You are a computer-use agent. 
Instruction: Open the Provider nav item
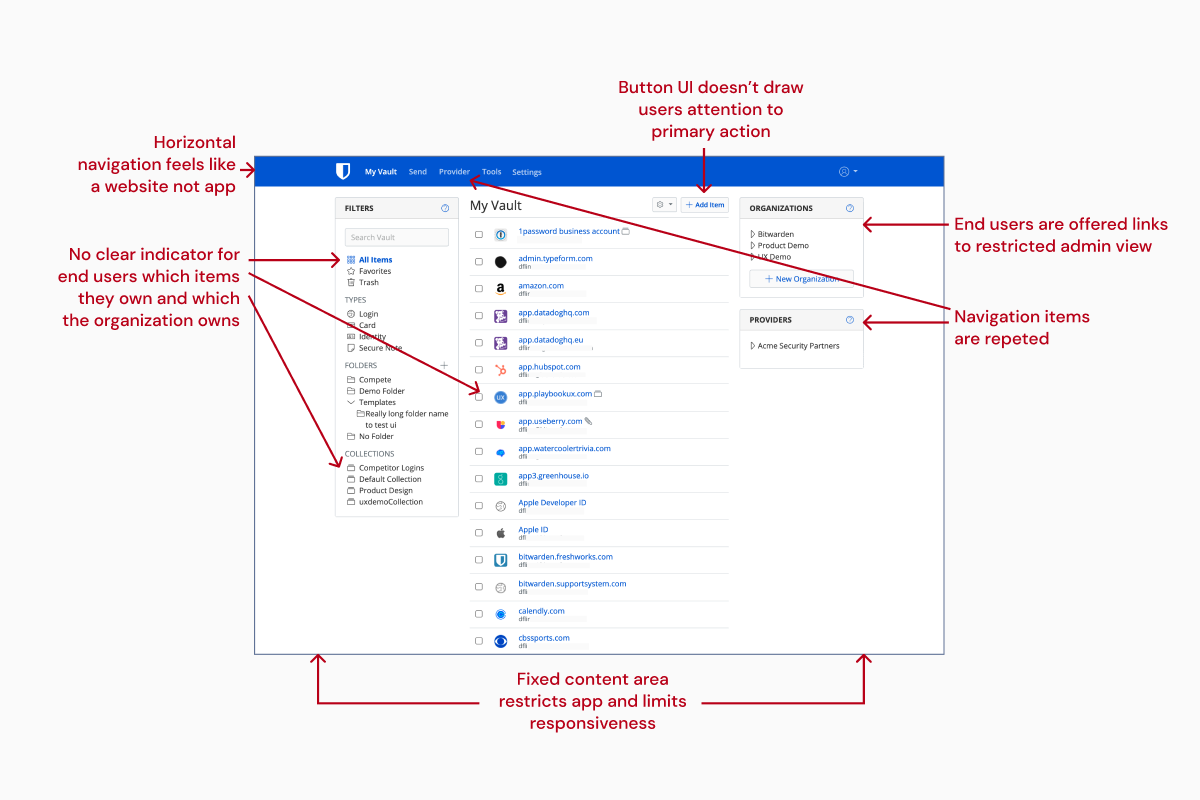point(454,172)
